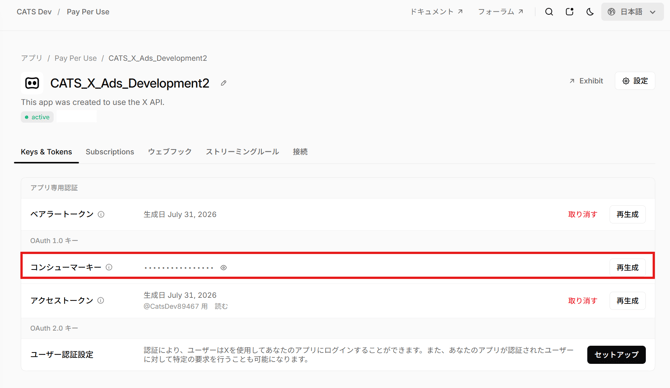Revoke access token with 取り消す
670x388 pixels.
[x=582, y=301]
